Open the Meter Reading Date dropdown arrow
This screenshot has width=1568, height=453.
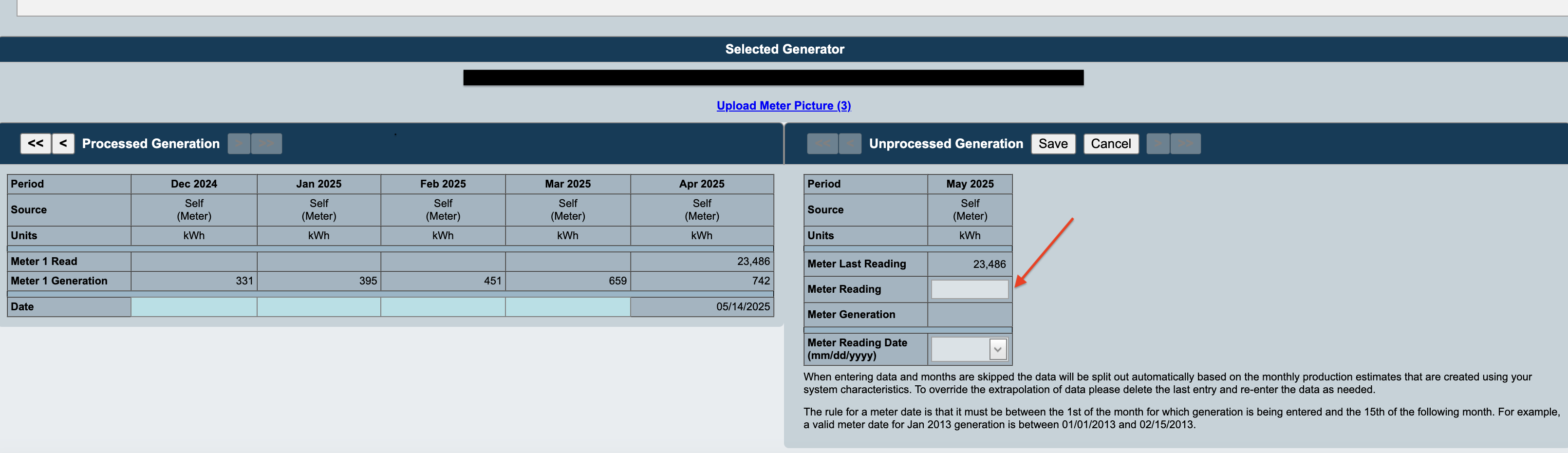point(999,349)
